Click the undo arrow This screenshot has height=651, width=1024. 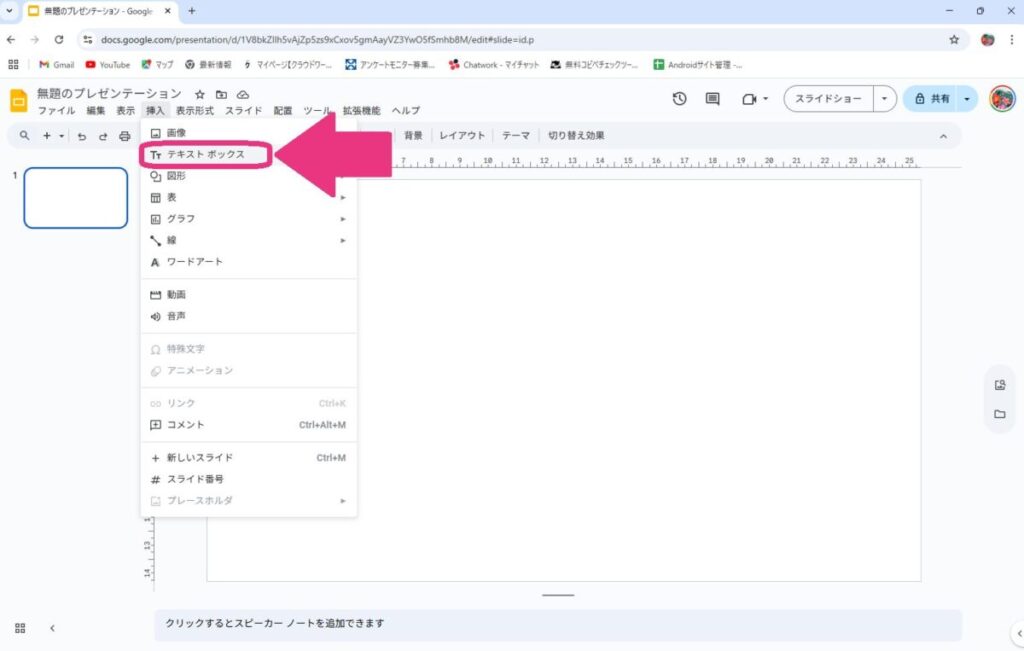(82, 136)
